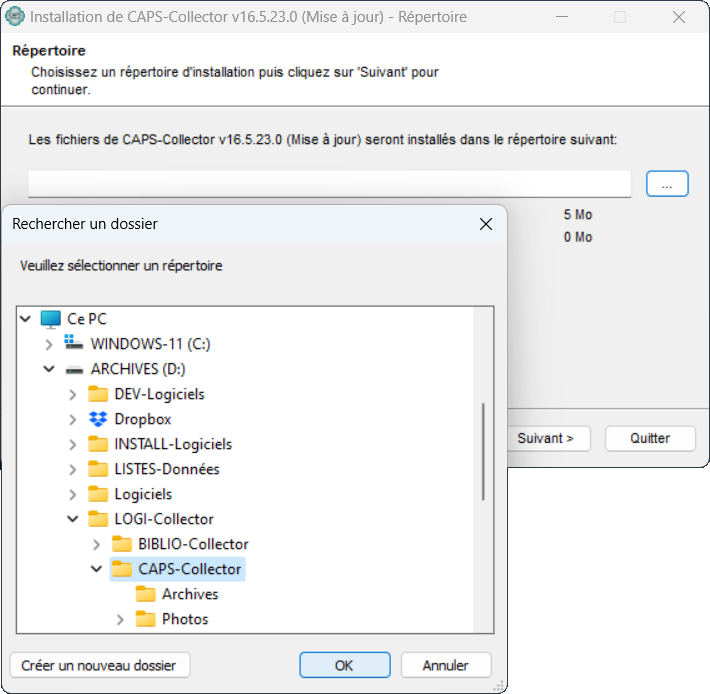Click Créer un nouveau dossier

(100, 665)
